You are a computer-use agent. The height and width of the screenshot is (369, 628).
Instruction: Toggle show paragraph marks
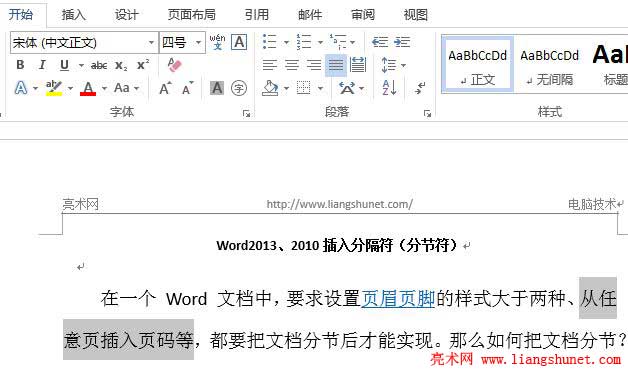(420, 88)
